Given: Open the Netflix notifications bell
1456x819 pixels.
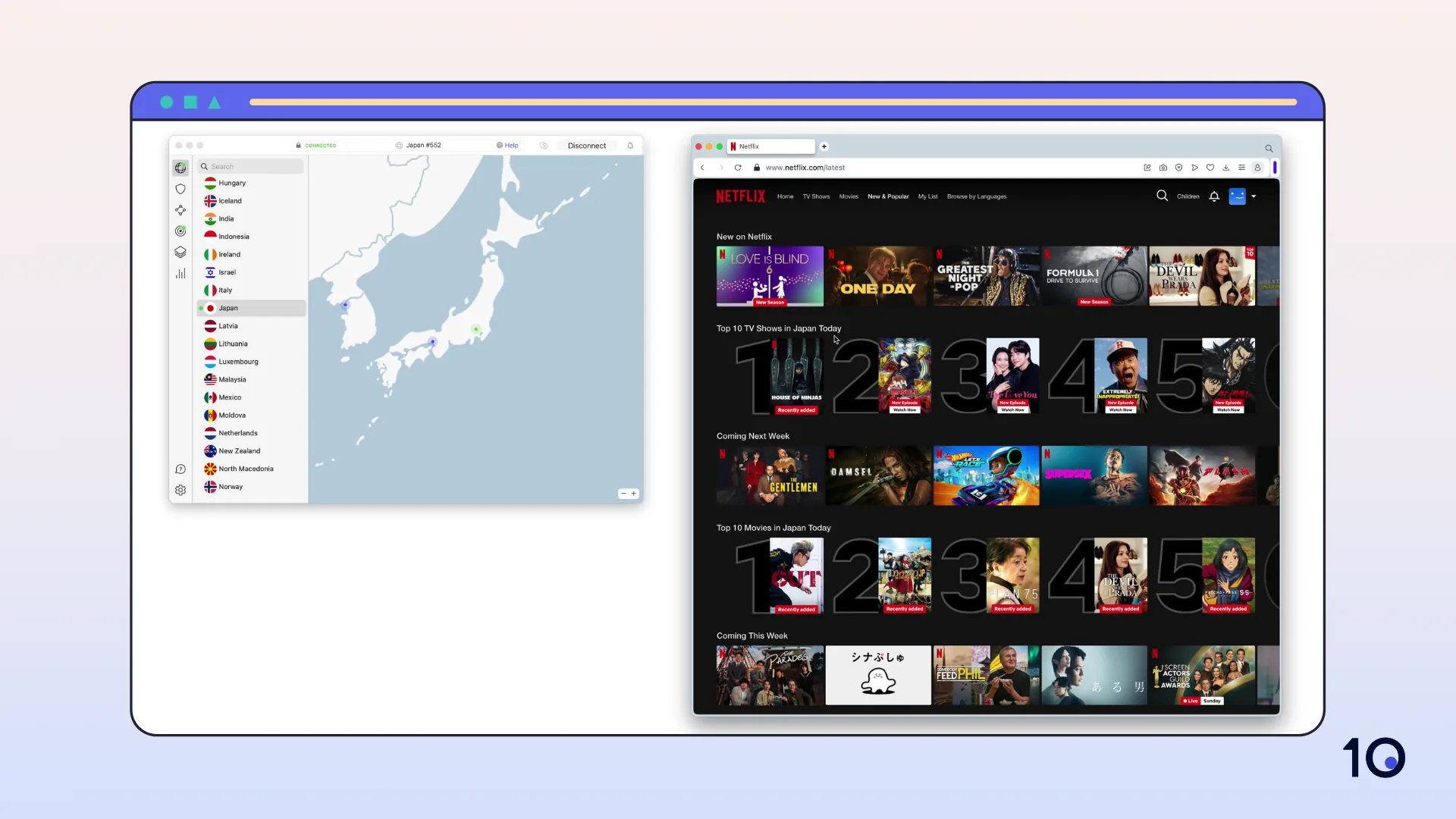Looking at the screenshot, I should click(x=1214, y=196).
